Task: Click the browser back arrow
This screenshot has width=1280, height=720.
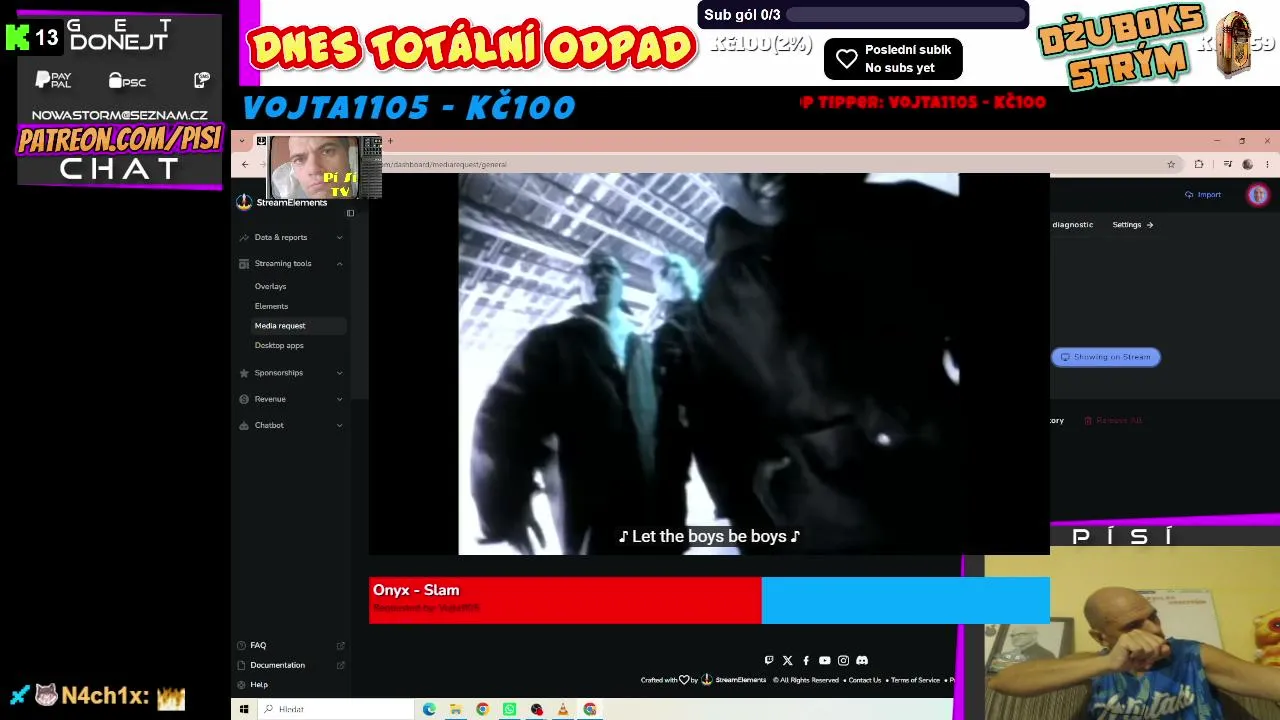Action: [x=245, y=164]
